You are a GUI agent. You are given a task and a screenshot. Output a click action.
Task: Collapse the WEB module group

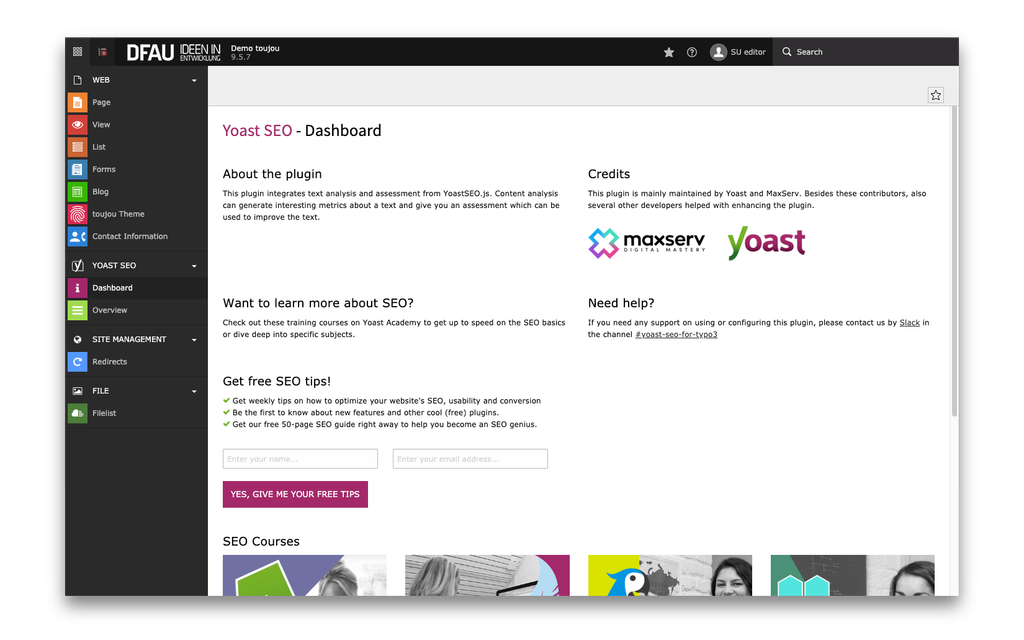coord(194,80)
